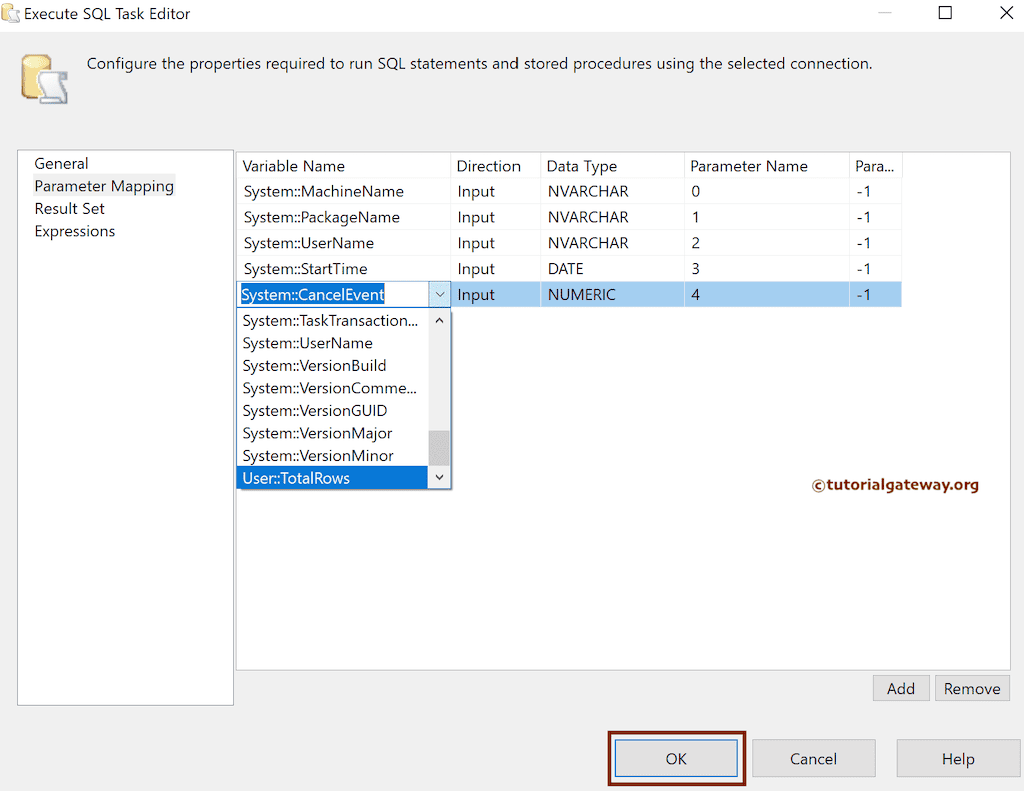The image size is (1024, 791).
Task: Select the General page in the sidebar
Action: click(61, 163)
